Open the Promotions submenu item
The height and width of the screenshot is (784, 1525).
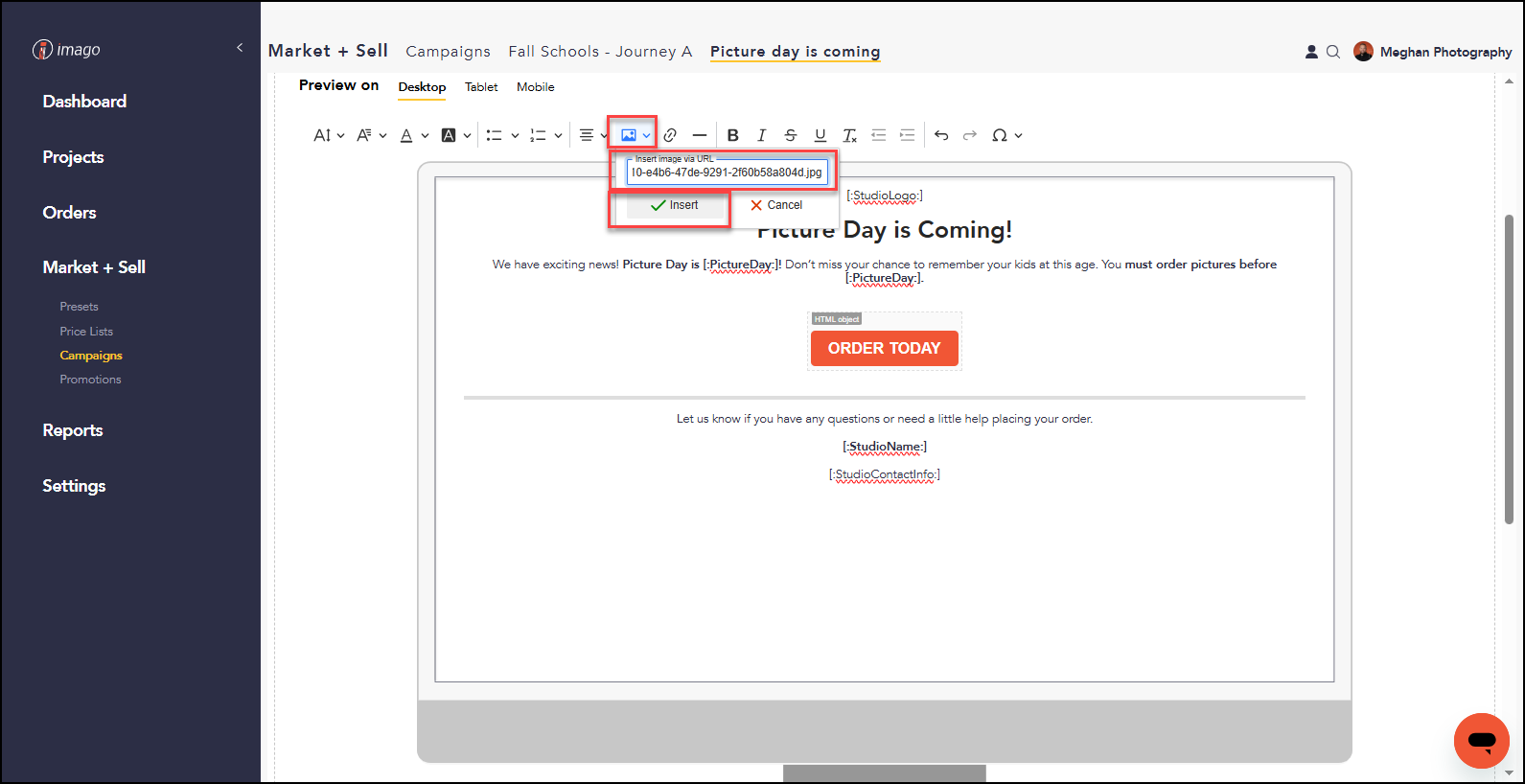pyautogui.click(x=90, y=380)
